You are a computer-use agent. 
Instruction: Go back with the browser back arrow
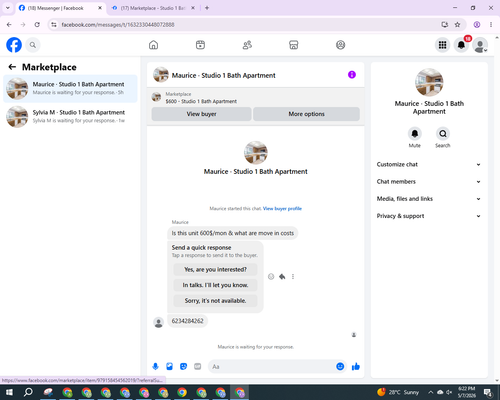(x=9, y=24)
